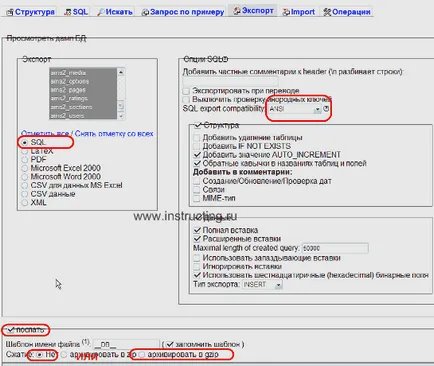Screen dimensions: 434x366
Task: Toggle Расширенные вставки checkbox
Action: point(197,239)
